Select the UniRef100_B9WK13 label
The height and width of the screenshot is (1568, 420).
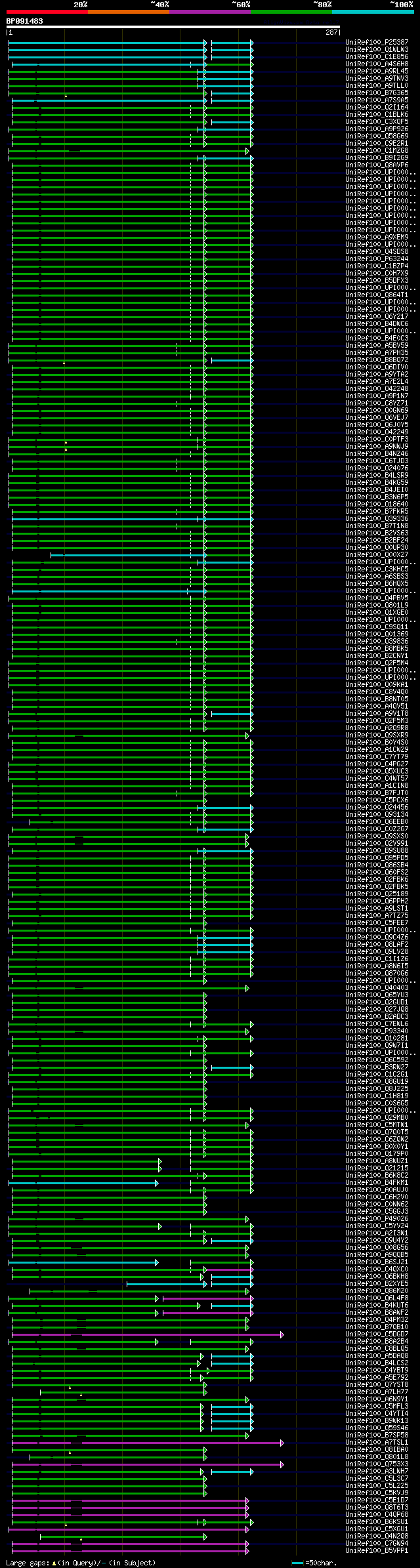(x=377, y=1421)
